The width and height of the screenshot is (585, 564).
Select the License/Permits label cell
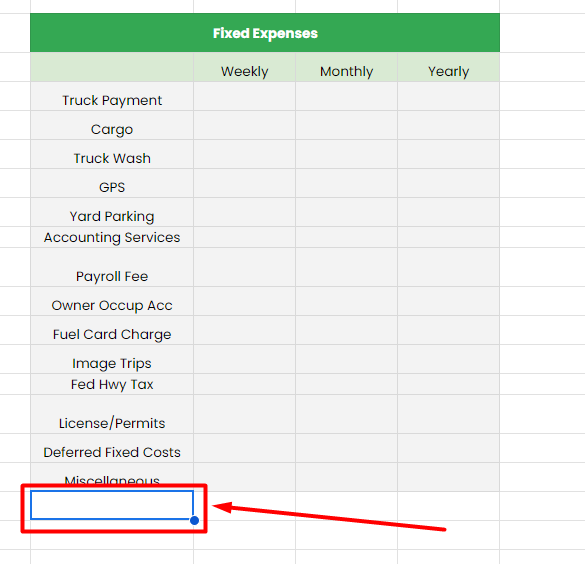[x=112, y=414]
